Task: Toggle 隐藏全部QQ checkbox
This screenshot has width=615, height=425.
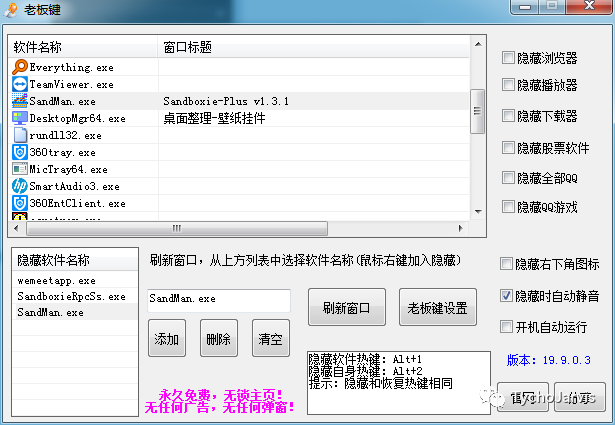Action: (508, 178)
